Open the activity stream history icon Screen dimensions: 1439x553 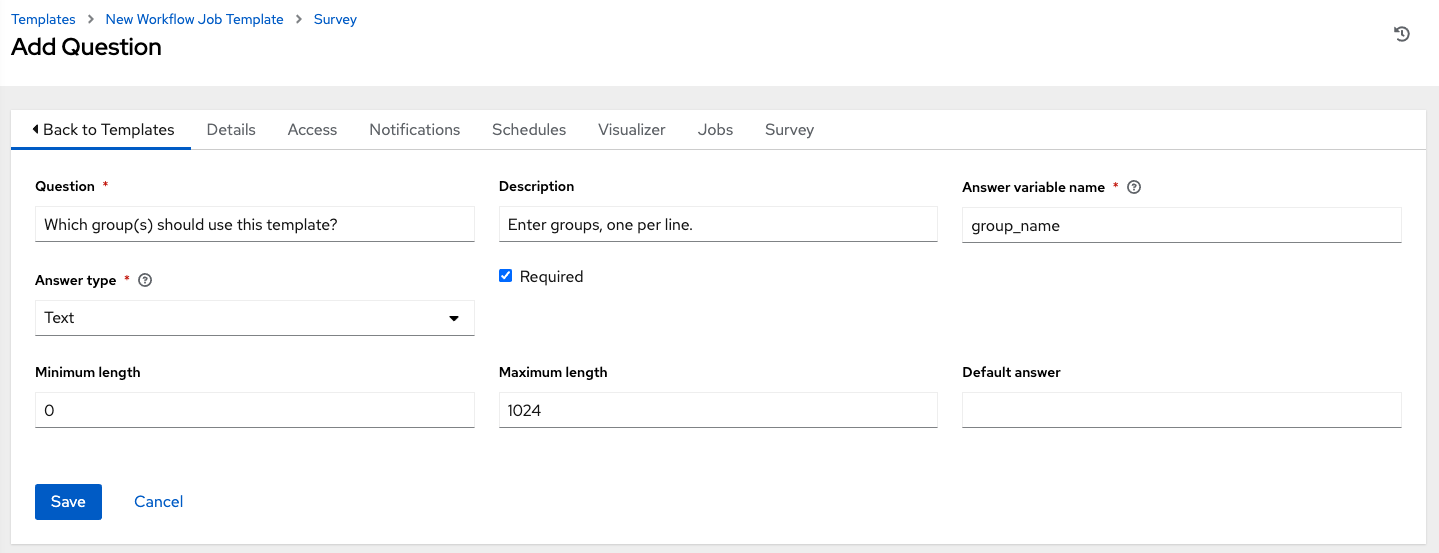(x=1402, y=34)
